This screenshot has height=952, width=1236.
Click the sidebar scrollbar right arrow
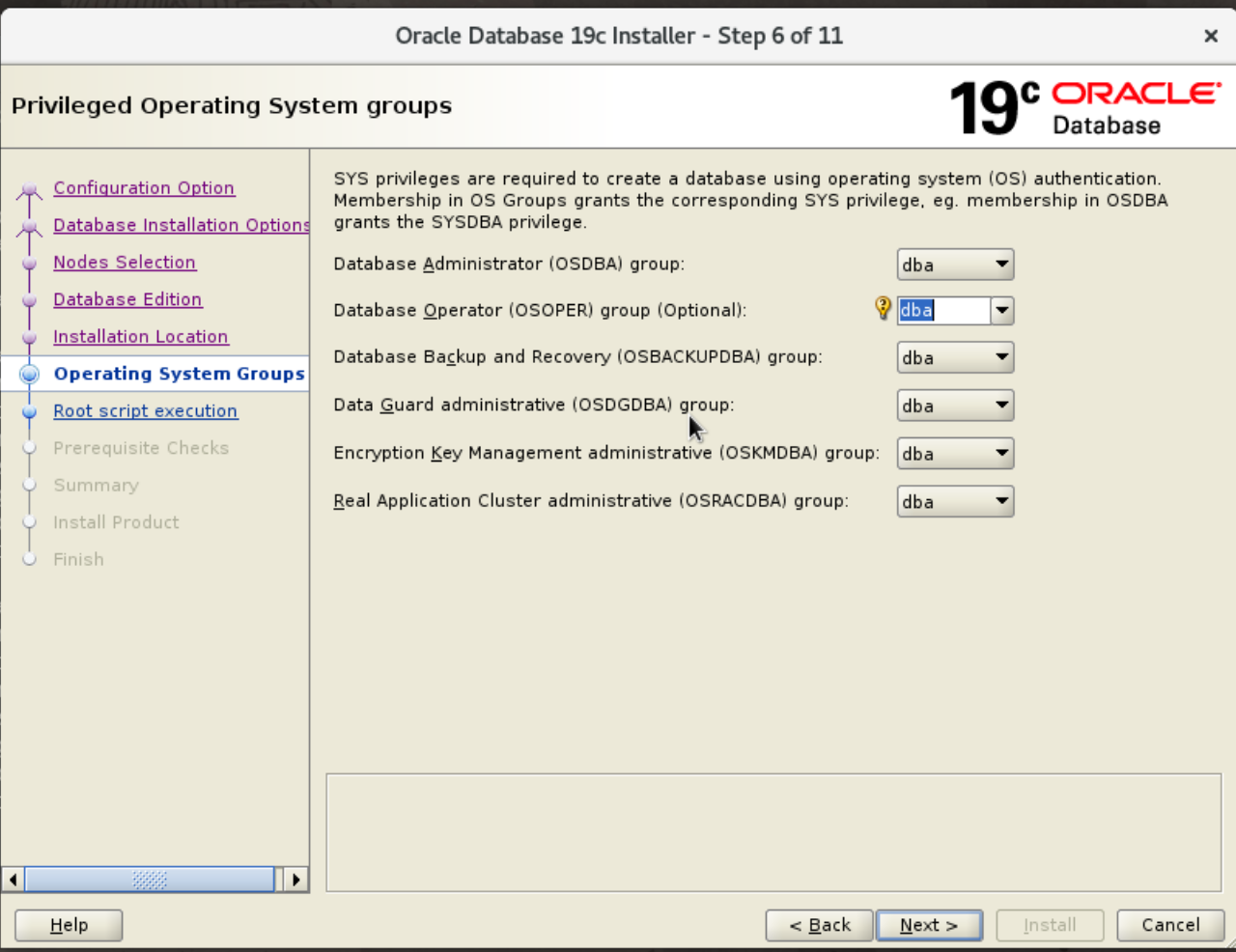[296, 880]
